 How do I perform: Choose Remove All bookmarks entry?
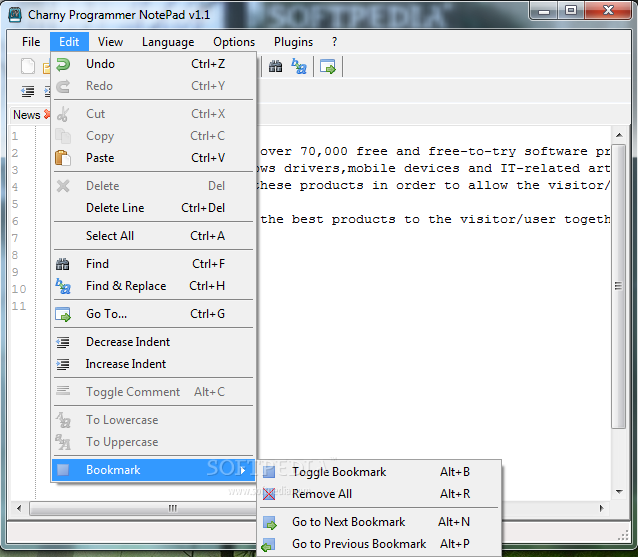(x=379, y=494)
